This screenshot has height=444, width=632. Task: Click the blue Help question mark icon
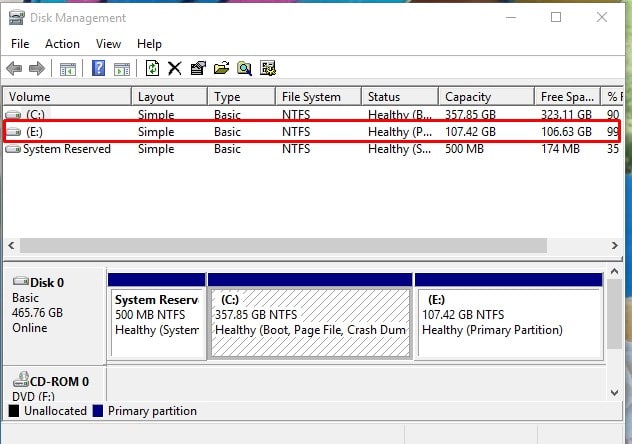coord(99,68)
